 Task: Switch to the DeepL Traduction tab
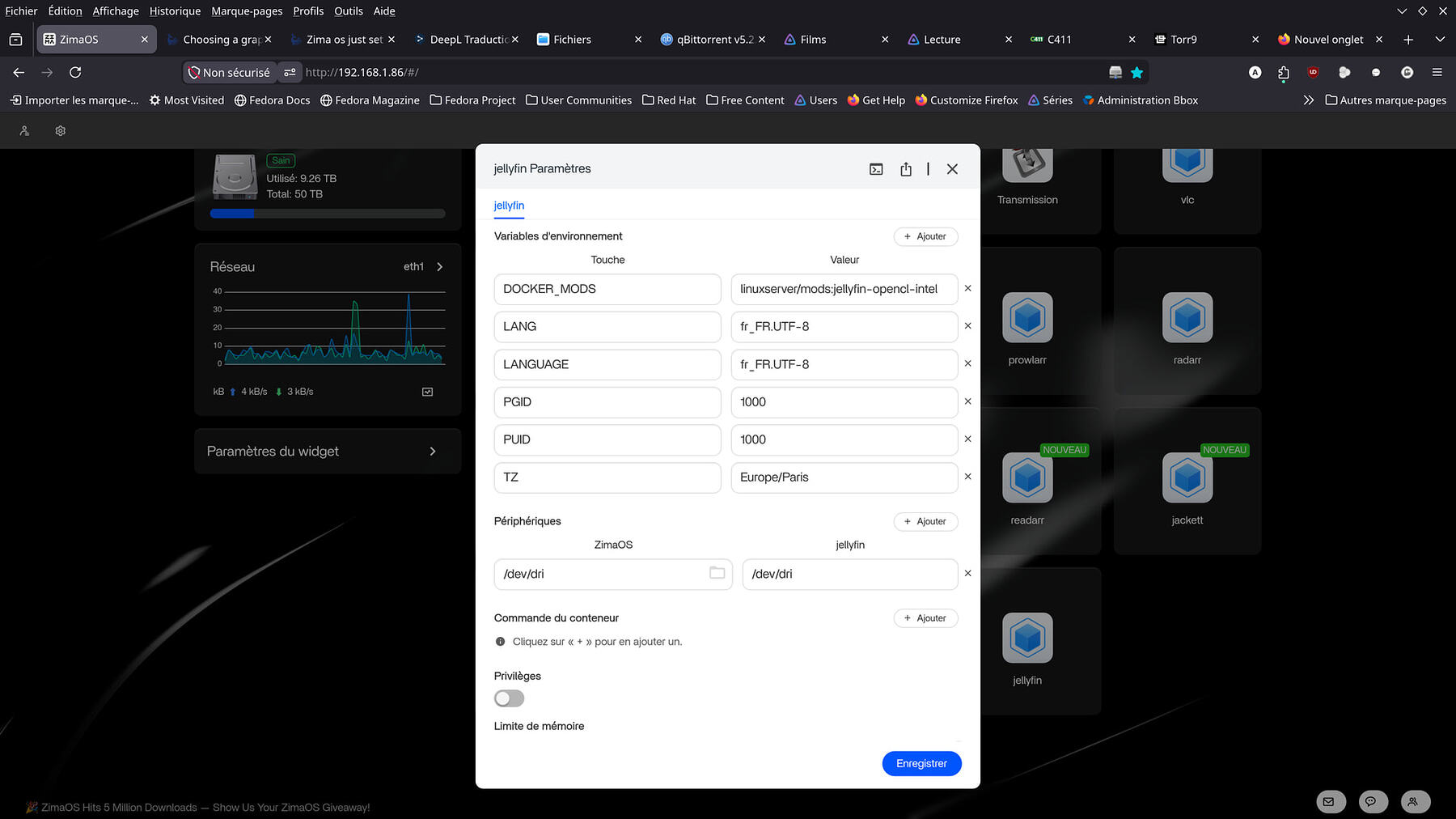tap(466, 40)
